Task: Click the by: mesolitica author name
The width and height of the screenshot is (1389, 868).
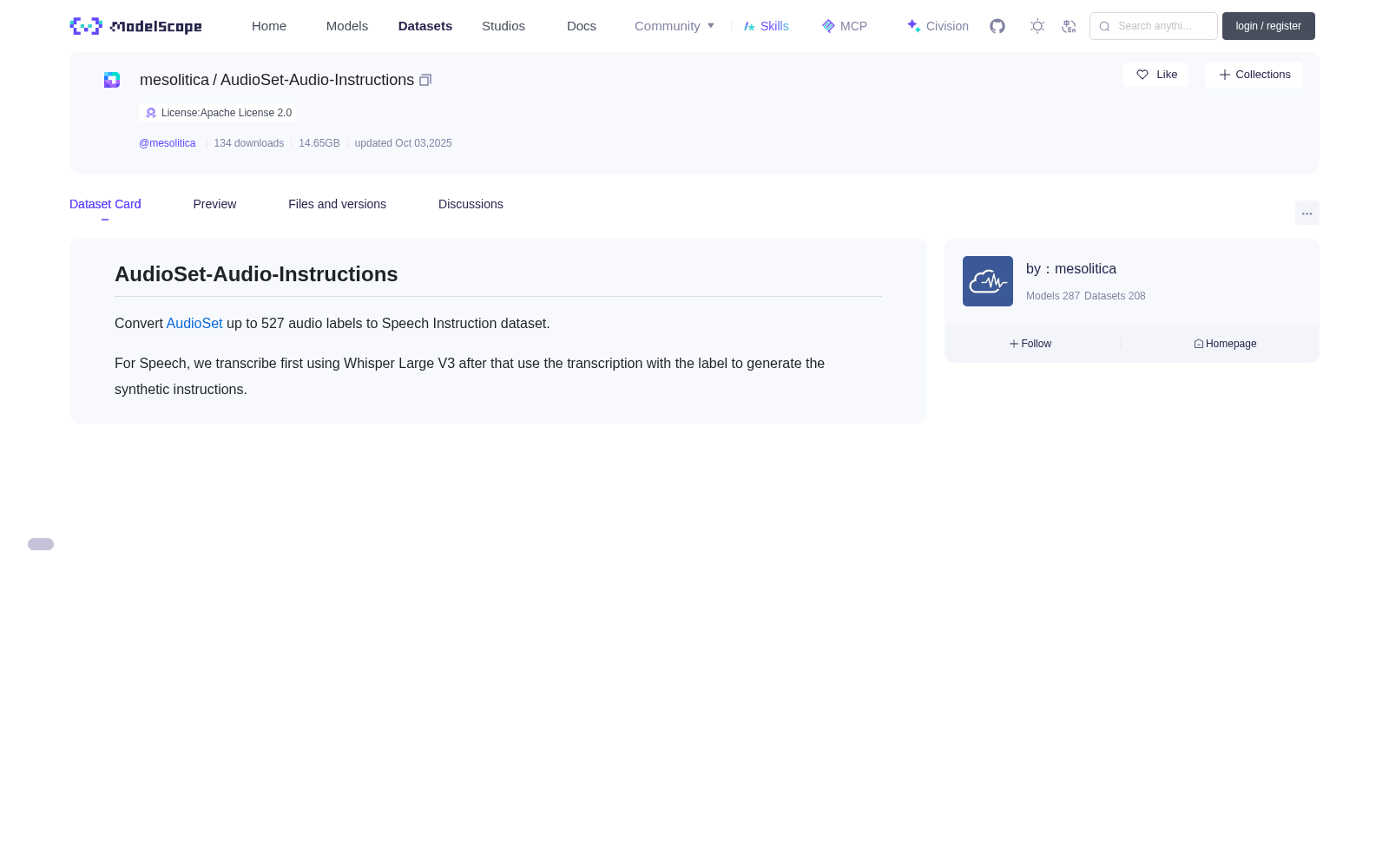Action: [1071, 269]
